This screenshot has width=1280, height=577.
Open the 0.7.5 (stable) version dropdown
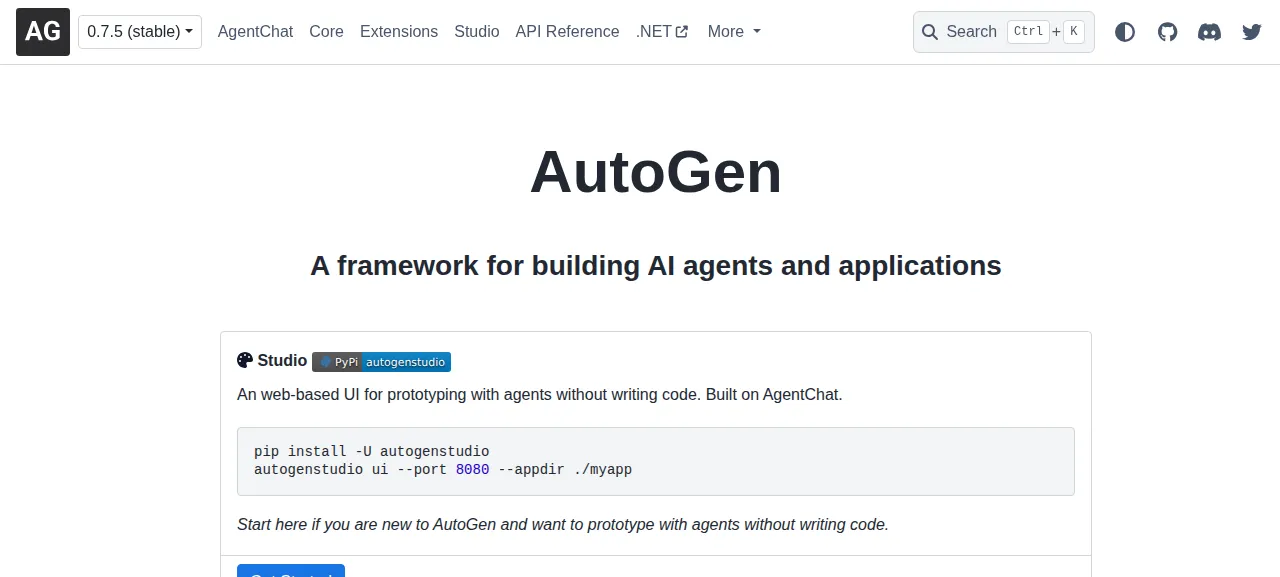click(x=140, y=32)
